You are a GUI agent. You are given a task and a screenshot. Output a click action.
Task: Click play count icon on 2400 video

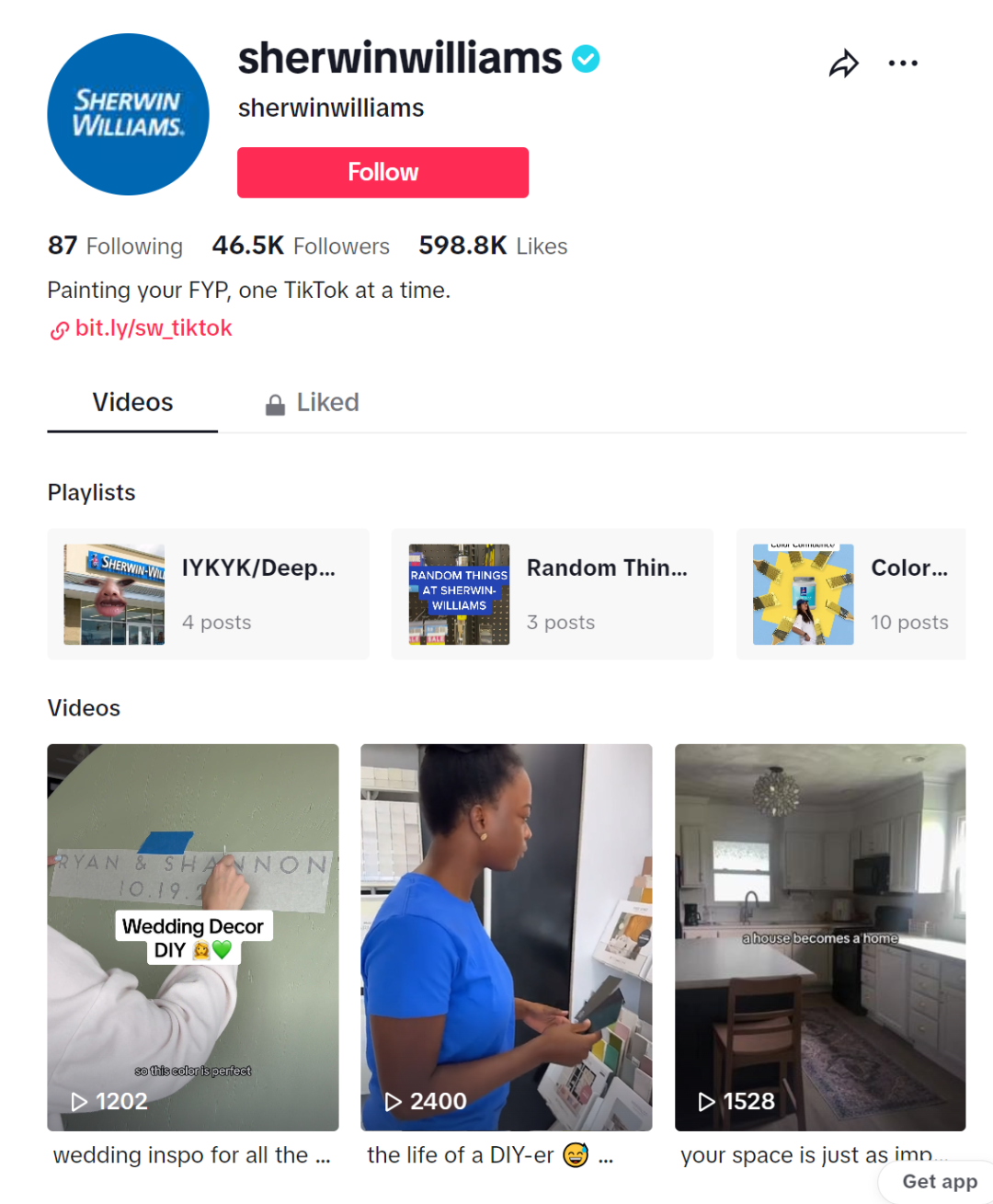coord(394,1101)
